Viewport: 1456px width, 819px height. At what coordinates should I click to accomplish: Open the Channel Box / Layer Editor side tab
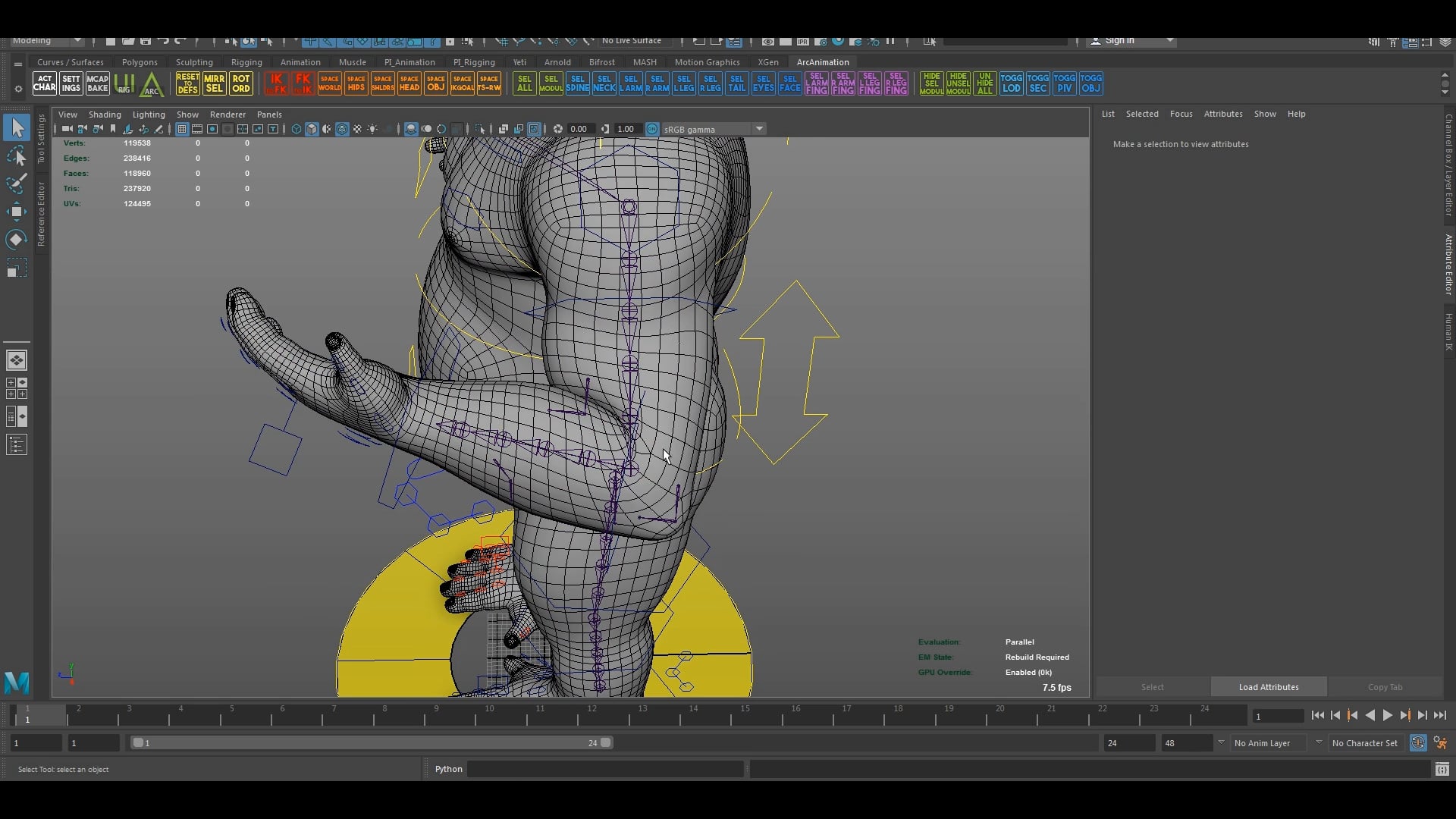[x=1448, y=165]
